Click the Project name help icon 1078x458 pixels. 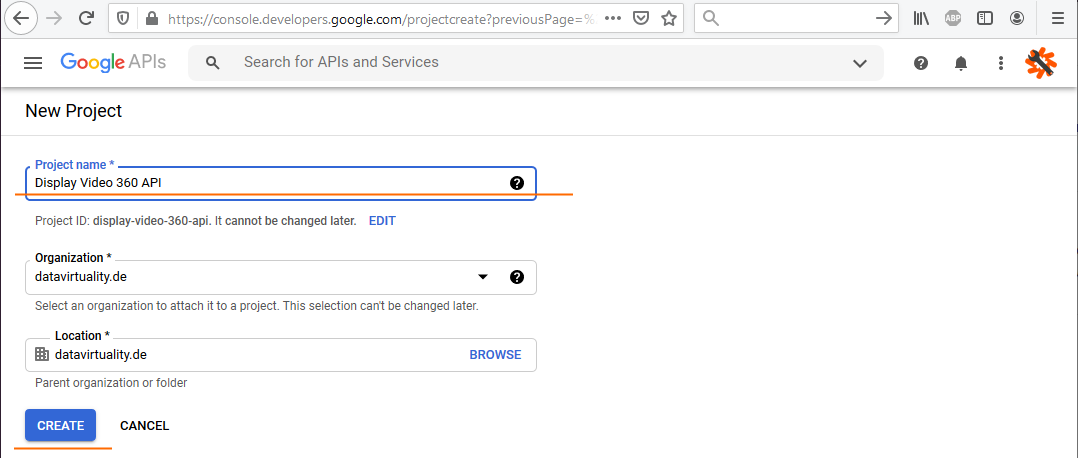(x=517, y=183)
